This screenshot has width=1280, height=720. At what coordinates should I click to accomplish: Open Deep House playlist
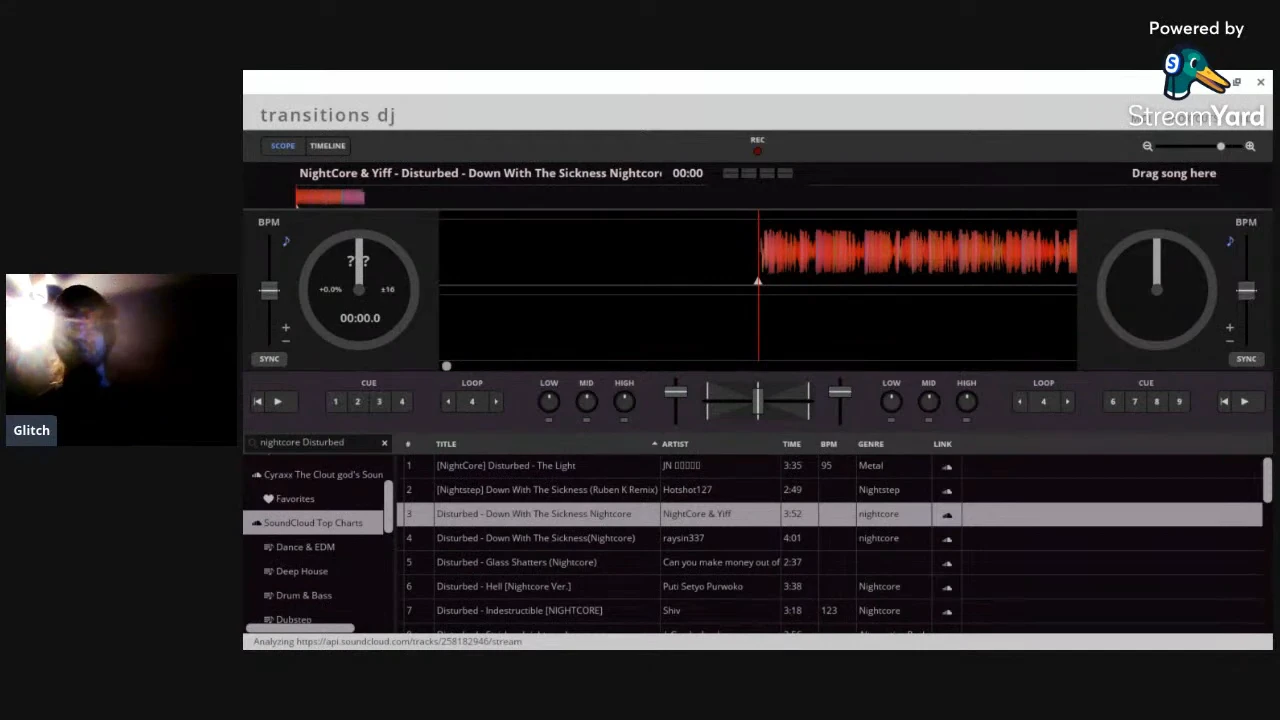pyautogui.click(x=296, y=571)
